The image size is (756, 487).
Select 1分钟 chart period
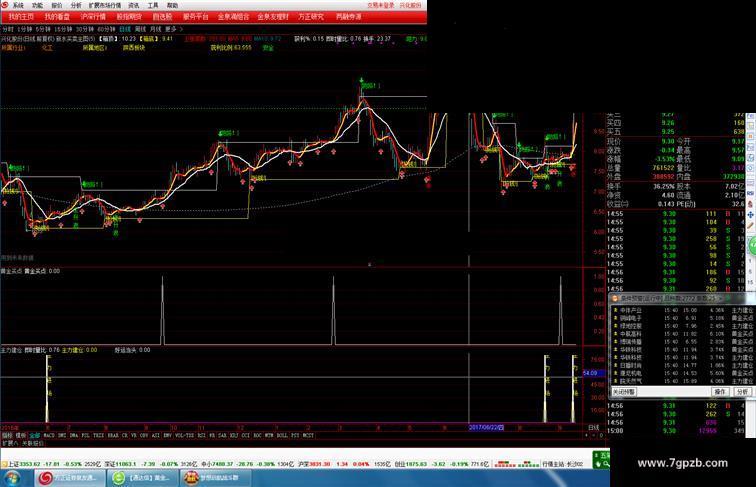pos(25,29)
